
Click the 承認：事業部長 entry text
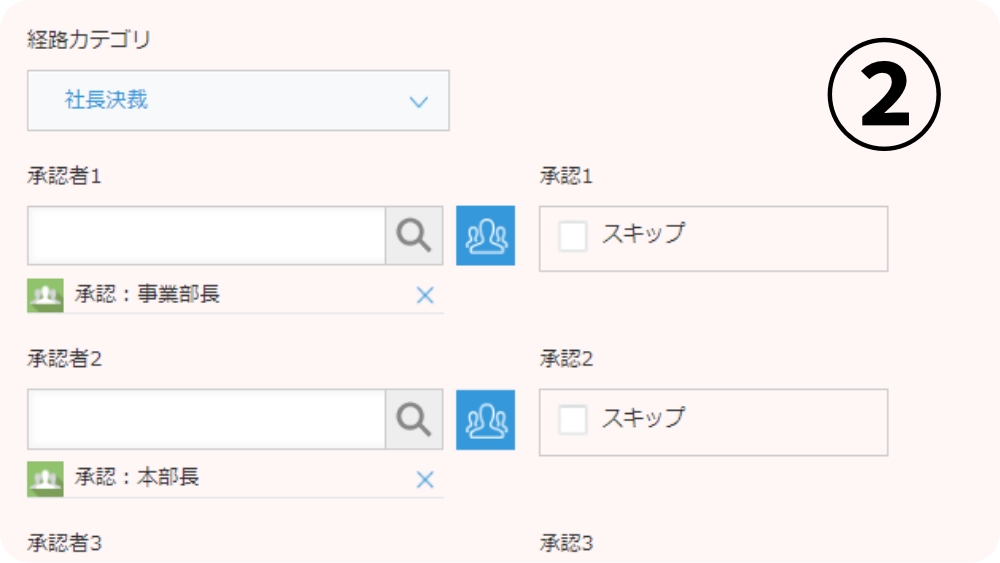click(147, 294)
